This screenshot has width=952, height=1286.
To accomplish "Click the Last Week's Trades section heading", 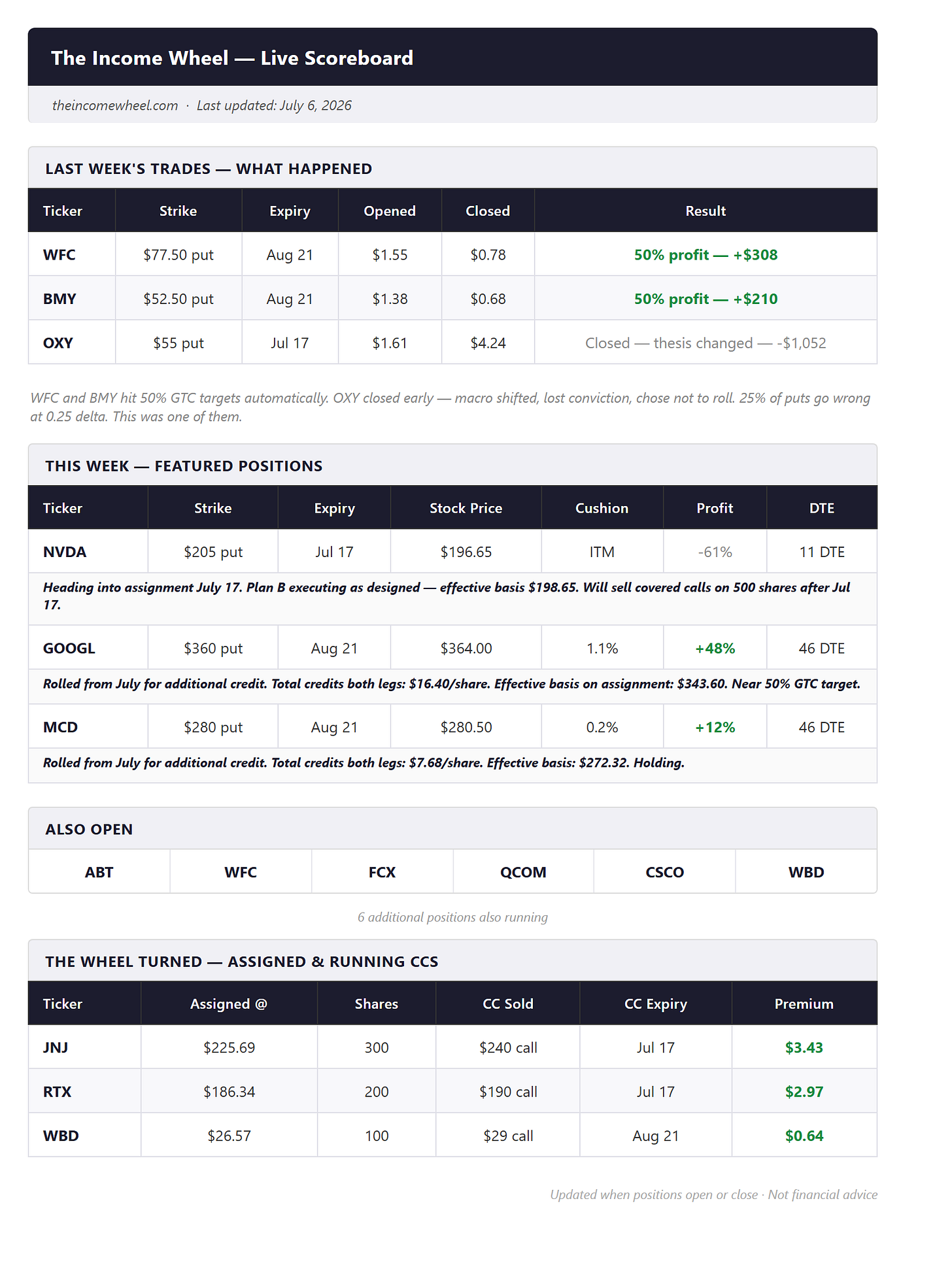I will point(209,169).
